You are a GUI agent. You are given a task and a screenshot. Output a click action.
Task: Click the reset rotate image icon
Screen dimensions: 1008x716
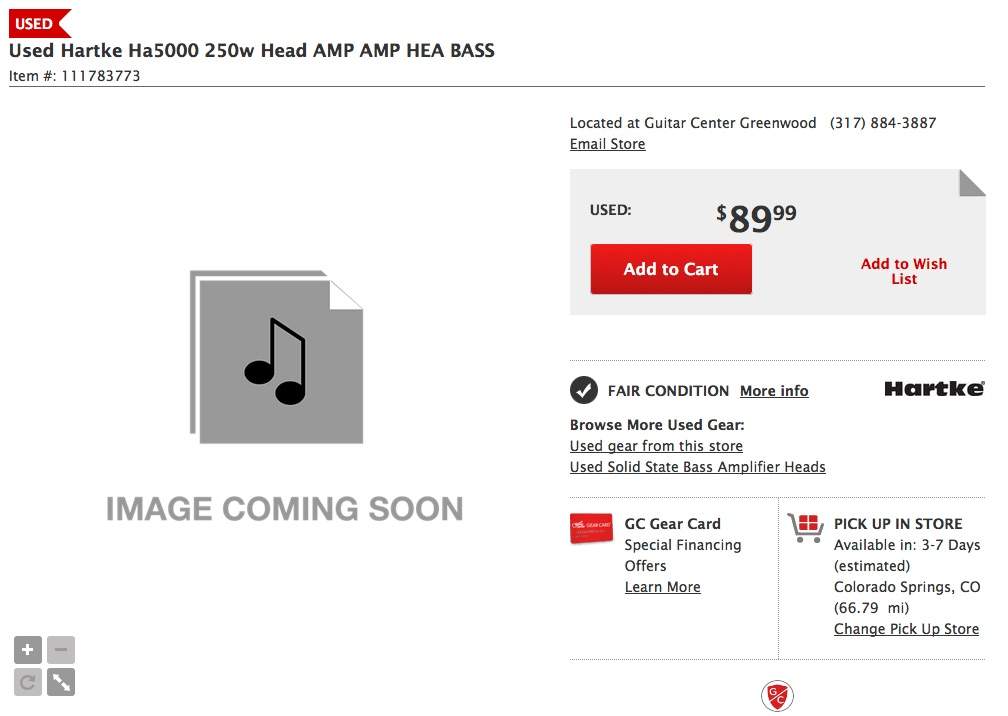pyautogui.click(x=28, y=682)
